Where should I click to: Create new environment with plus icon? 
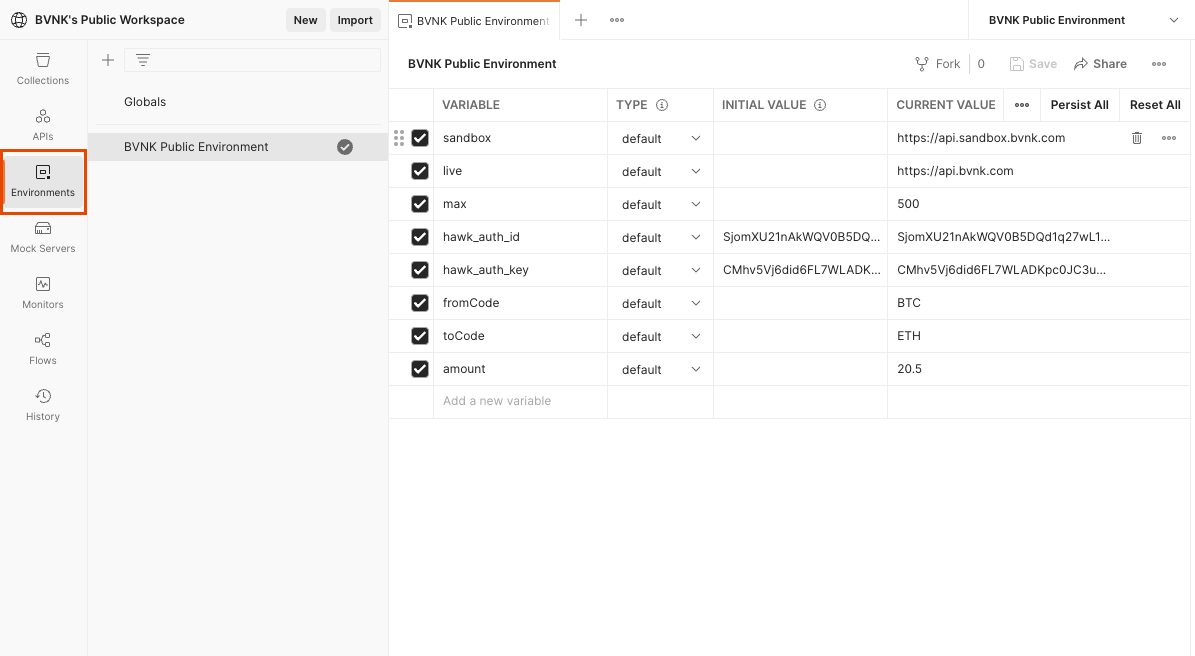point(107,59)
